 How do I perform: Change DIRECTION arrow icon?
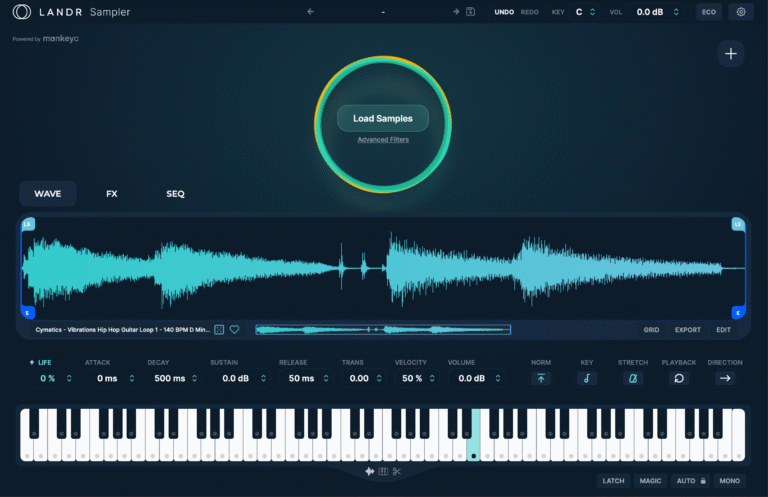pyautogui.click(x=725, y=378)
